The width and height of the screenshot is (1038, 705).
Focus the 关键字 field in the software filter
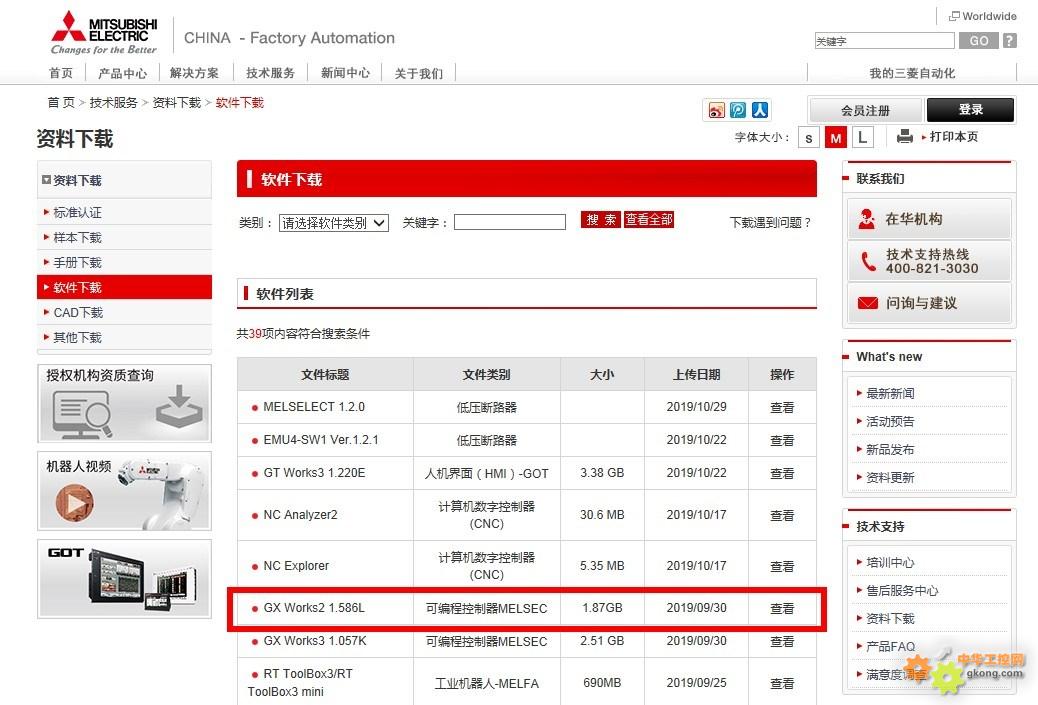pyautogui.click(x=510, y=222)
